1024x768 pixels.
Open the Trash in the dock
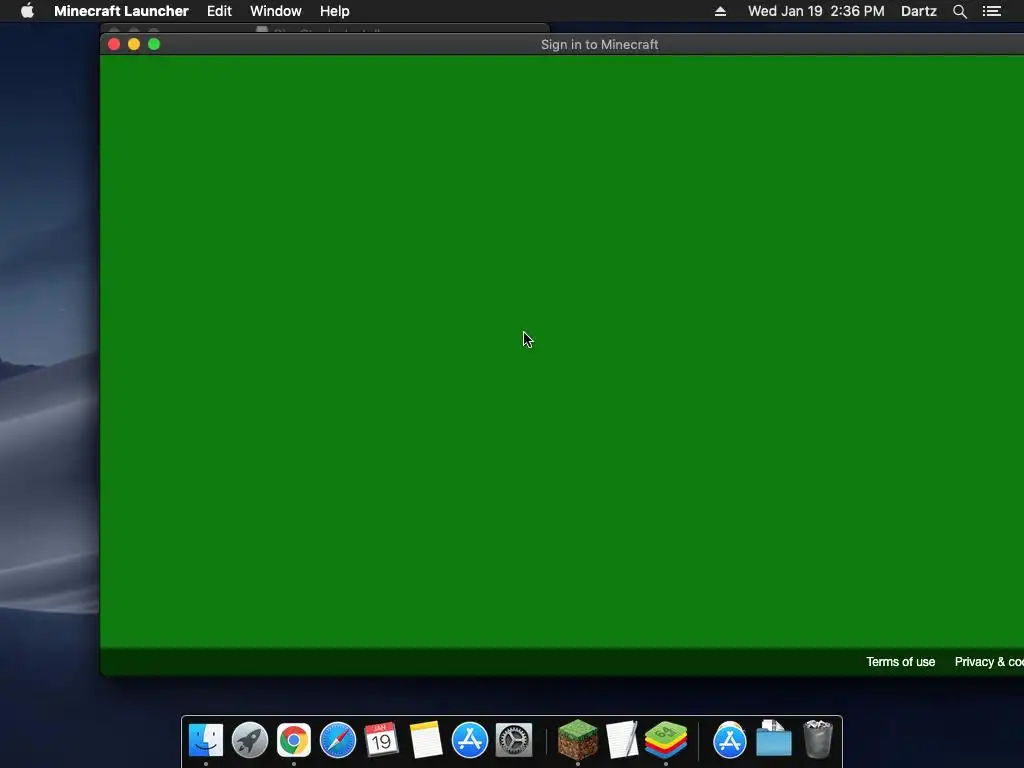[818, 739]
